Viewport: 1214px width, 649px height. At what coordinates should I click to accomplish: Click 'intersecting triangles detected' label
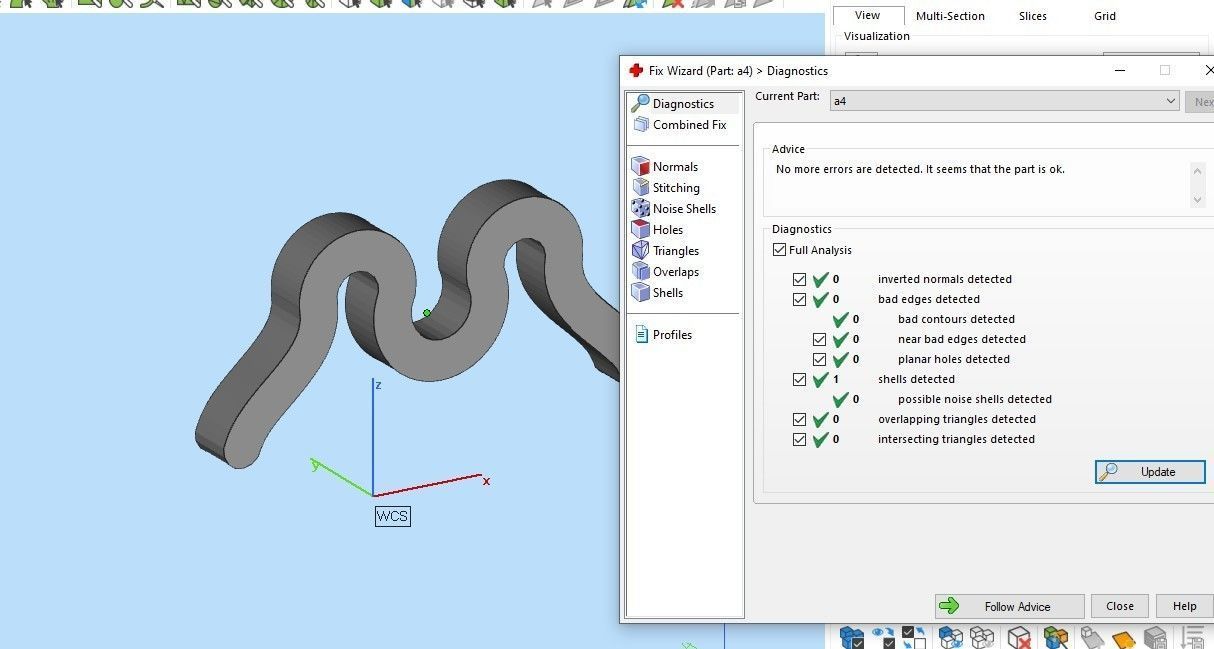pos(956,439)
